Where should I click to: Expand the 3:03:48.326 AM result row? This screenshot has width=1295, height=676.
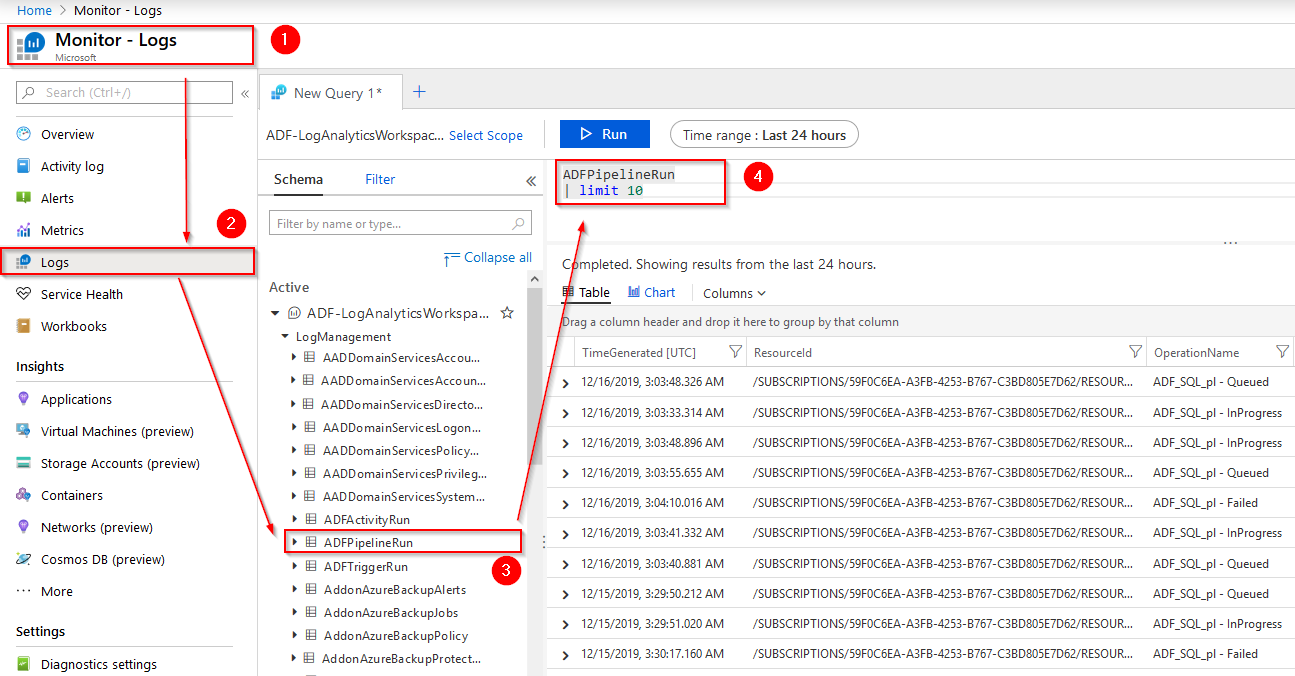pos(565,383)
